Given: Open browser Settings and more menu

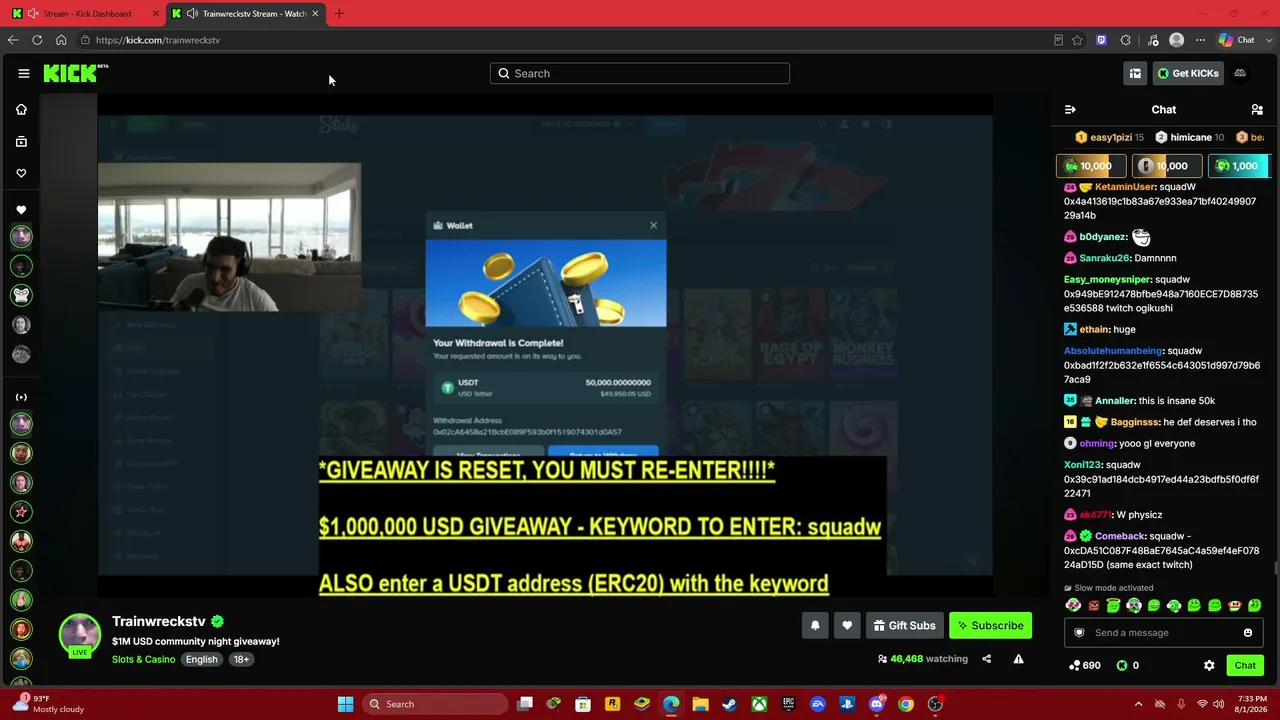Looking at the screenshot, I should pos(1201,40).
